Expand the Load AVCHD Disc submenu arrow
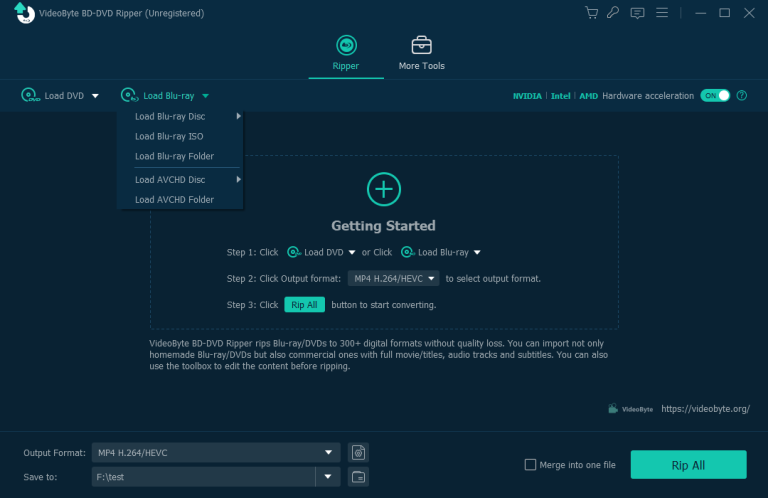 tap(239, 179)
